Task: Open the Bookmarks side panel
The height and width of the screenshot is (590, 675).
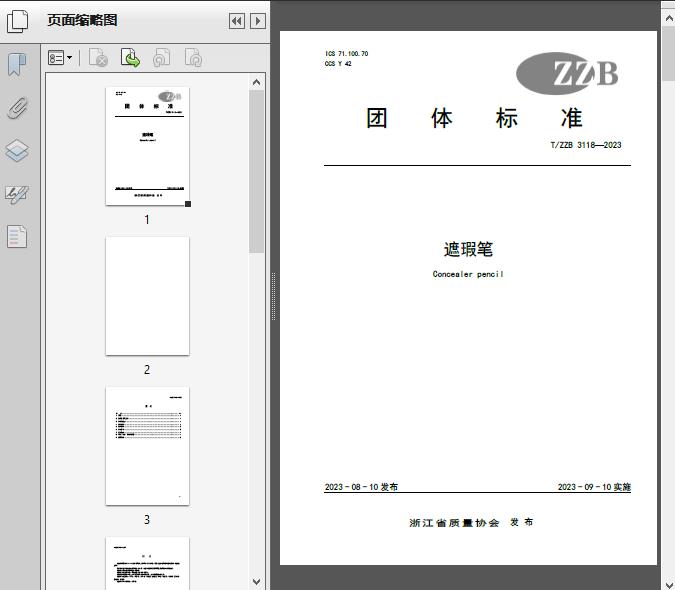Action: (17, 65)
